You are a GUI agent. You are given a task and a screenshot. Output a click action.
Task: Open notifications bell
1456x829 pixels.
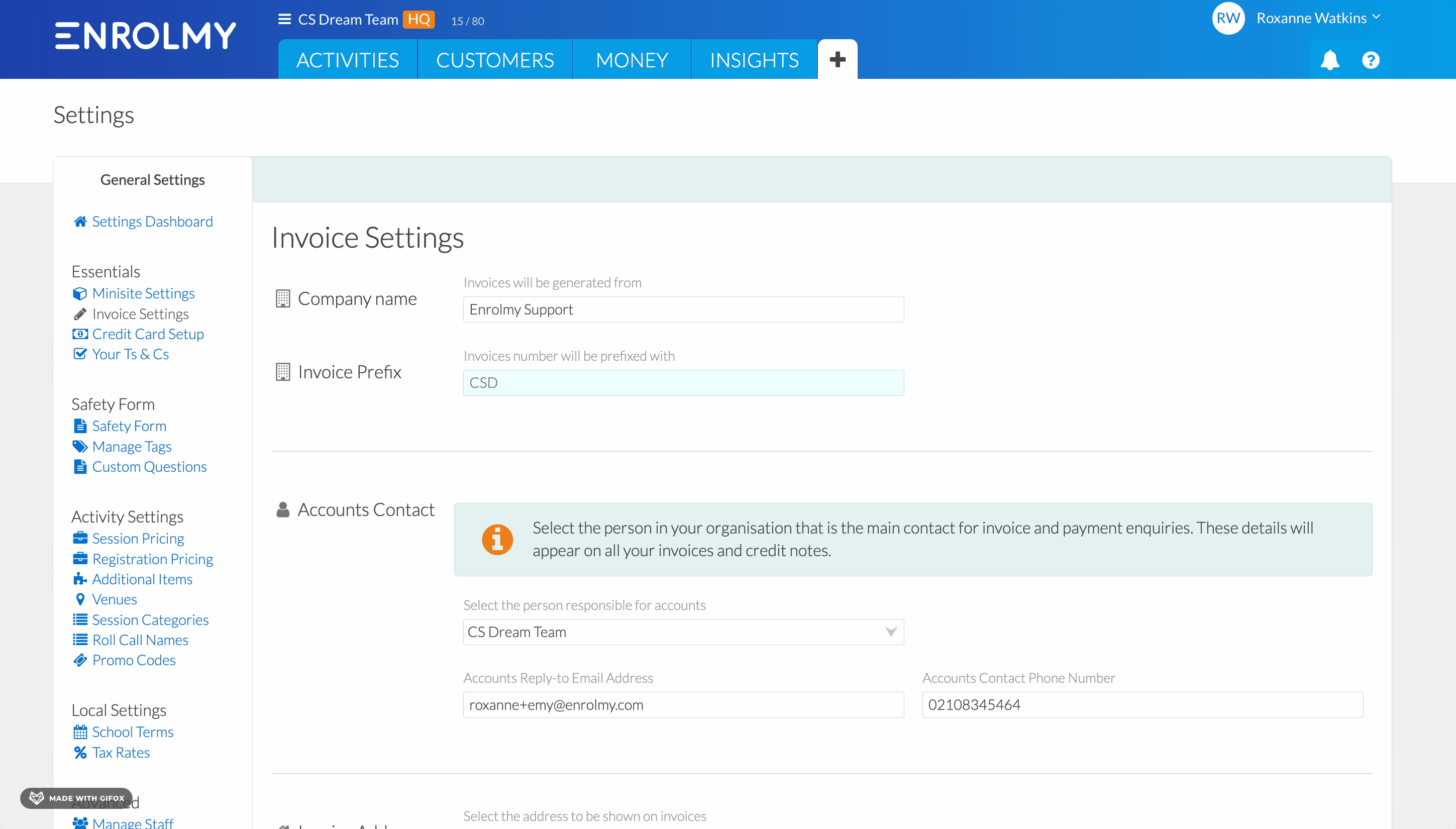click(x=1329, y=60)
